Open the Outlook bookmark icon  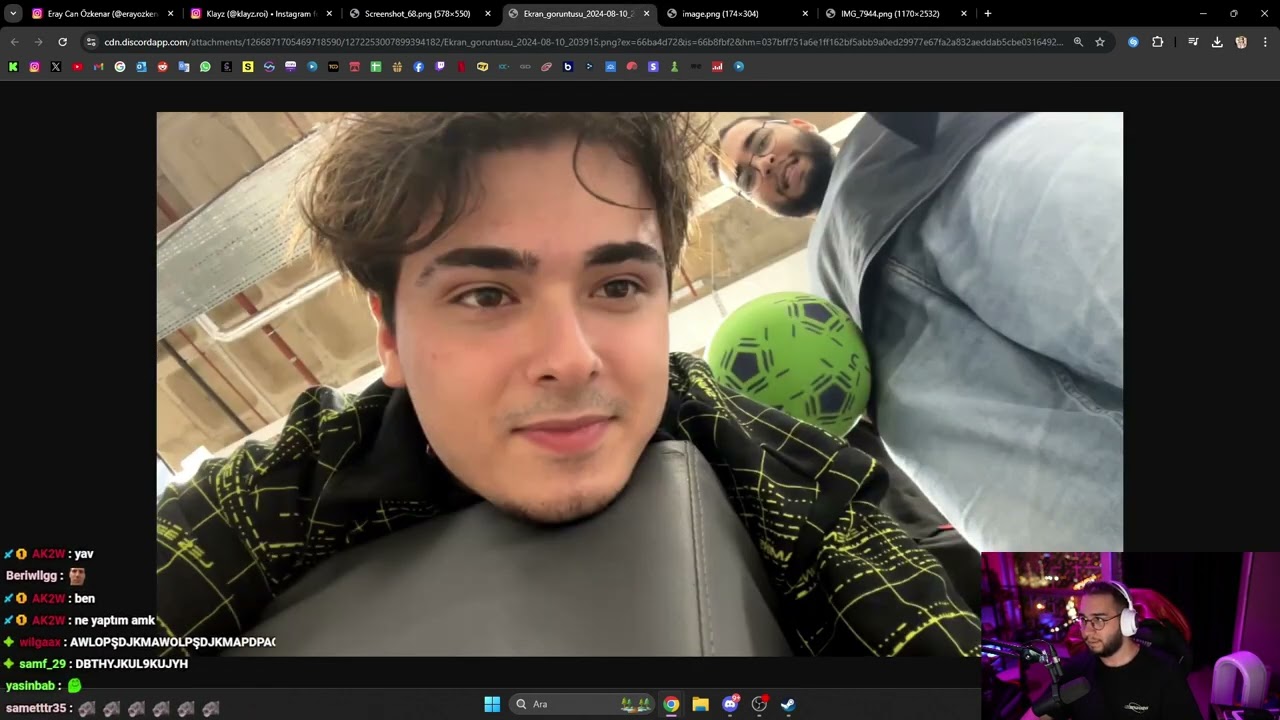141,67
